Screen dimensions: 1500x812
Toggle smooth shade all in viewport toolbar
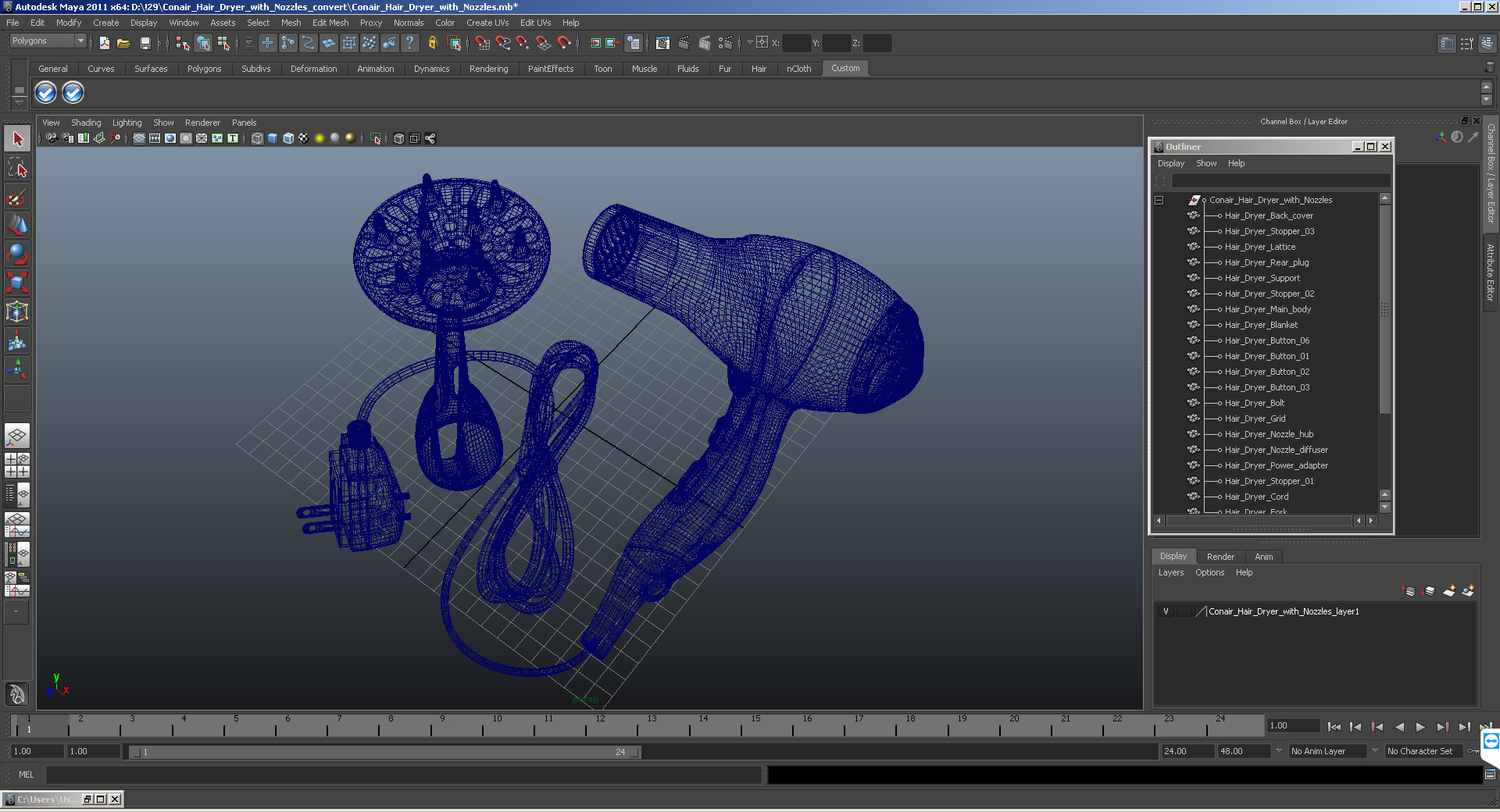point(273,138)
